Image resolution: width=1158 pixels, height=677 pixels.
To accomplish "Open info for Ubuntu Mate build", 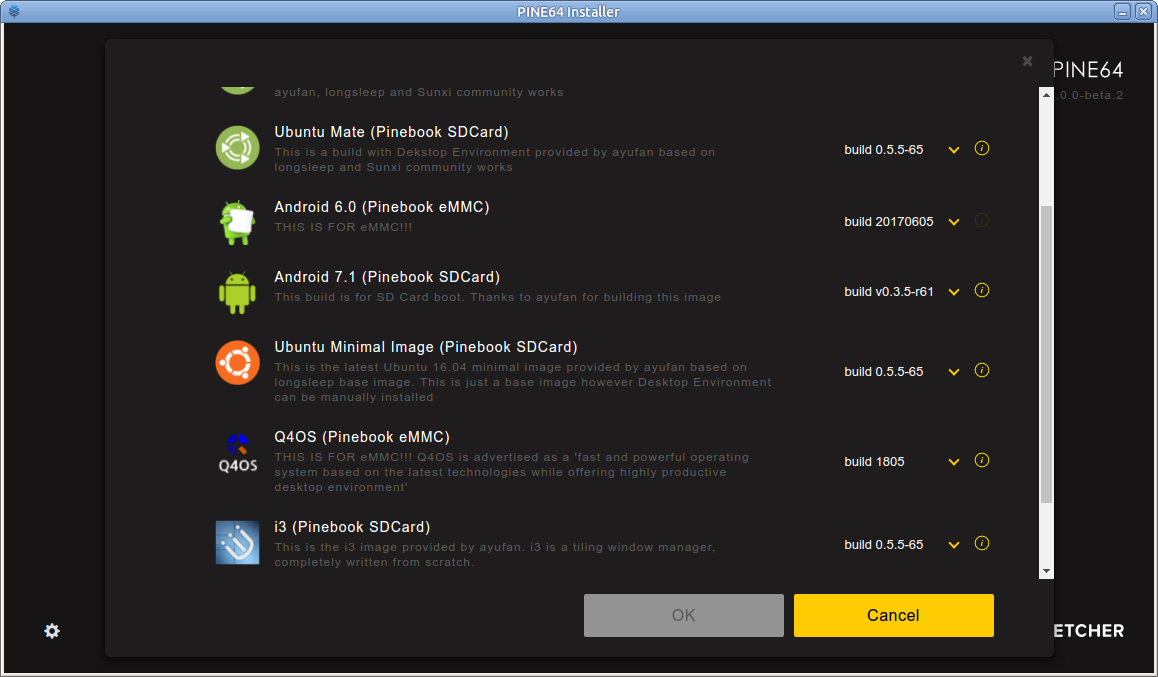I will 981,149.
